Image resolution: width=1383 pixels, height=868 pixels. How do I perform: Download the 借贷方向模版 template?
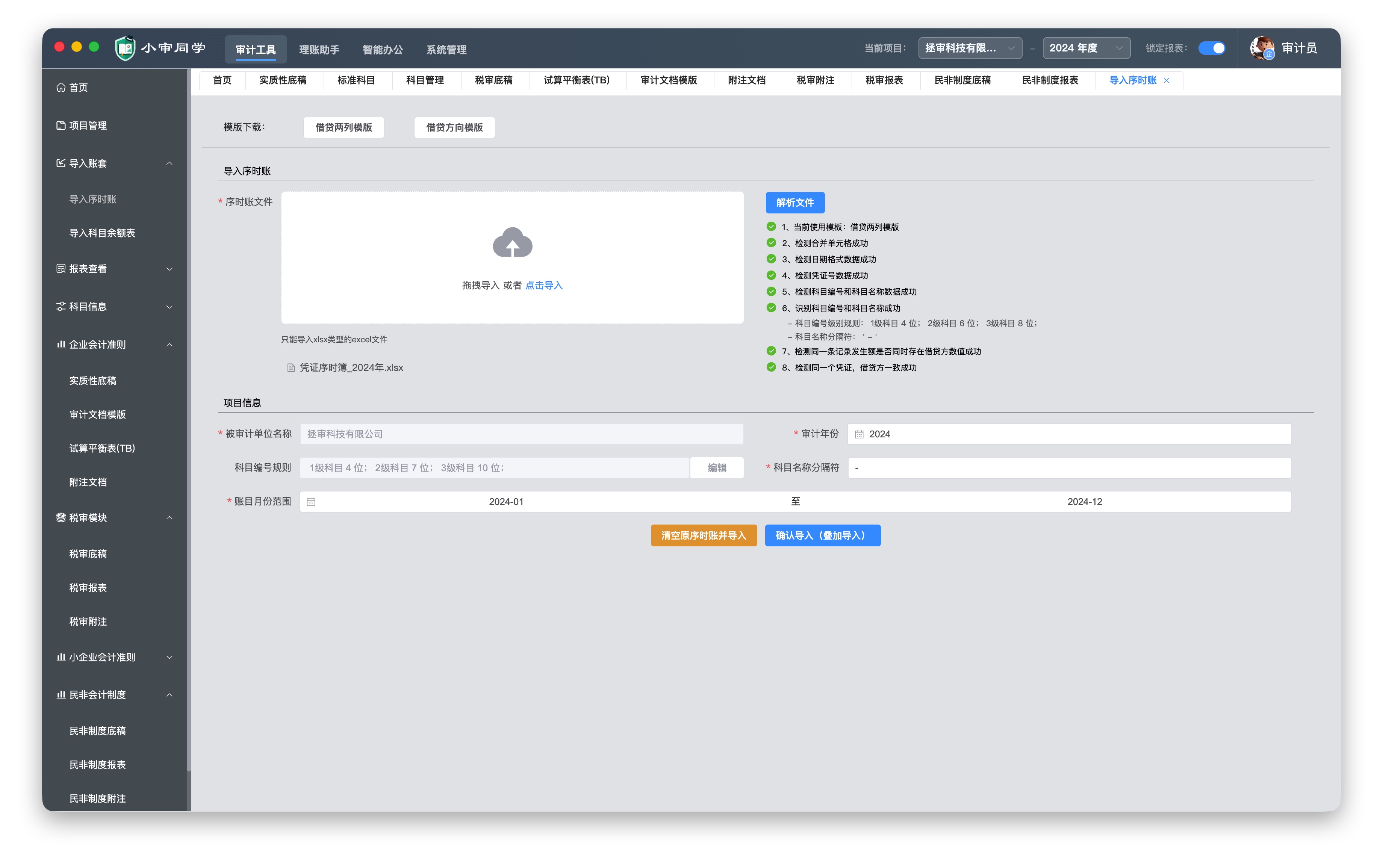(x=454, y=127)
